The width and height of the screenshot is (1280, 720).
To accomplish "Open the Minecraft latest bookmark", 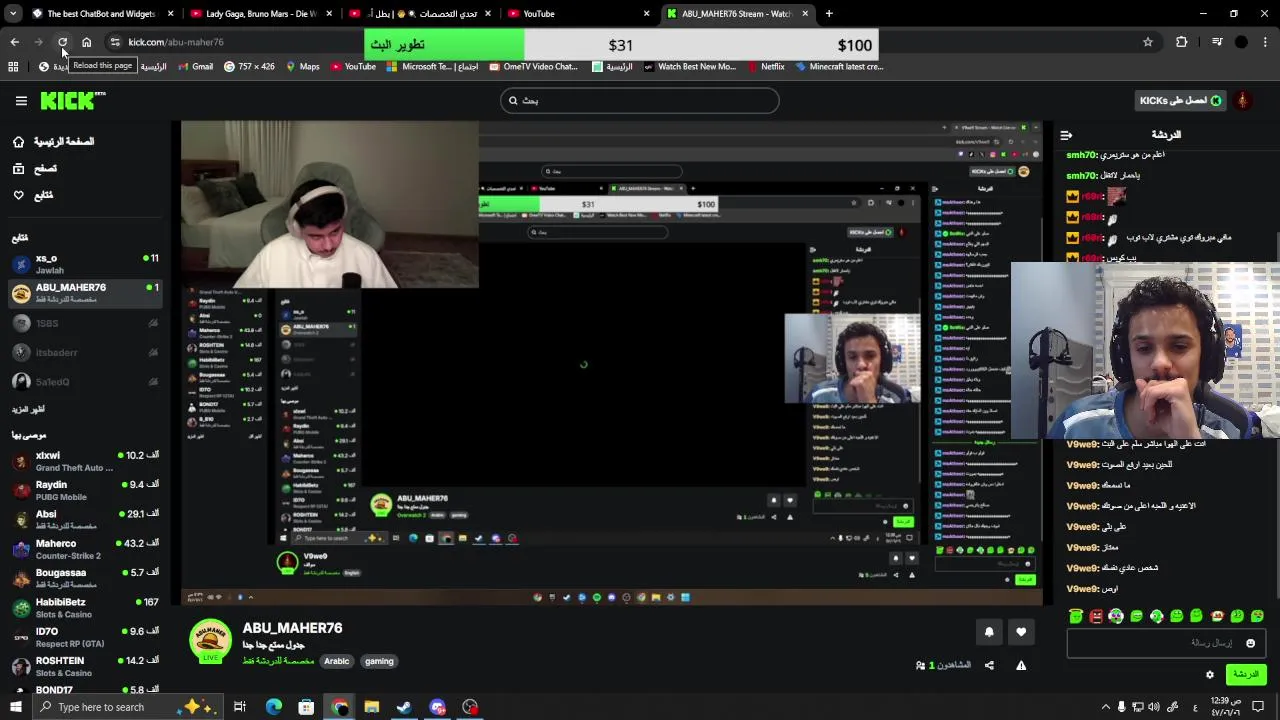I will [839, 67].
